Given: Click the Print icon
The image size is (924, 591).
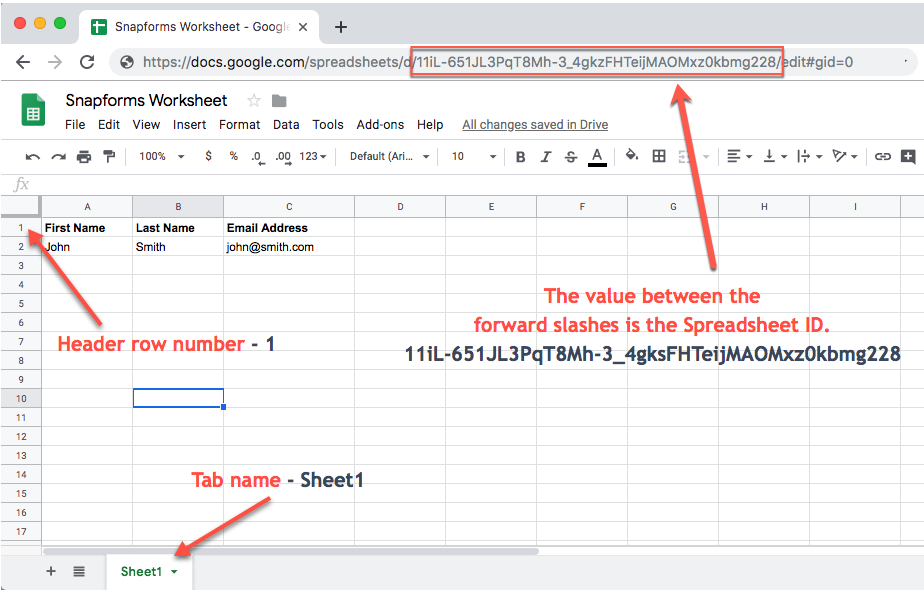Looking at the screenshot, I should (x=84, y=157).
